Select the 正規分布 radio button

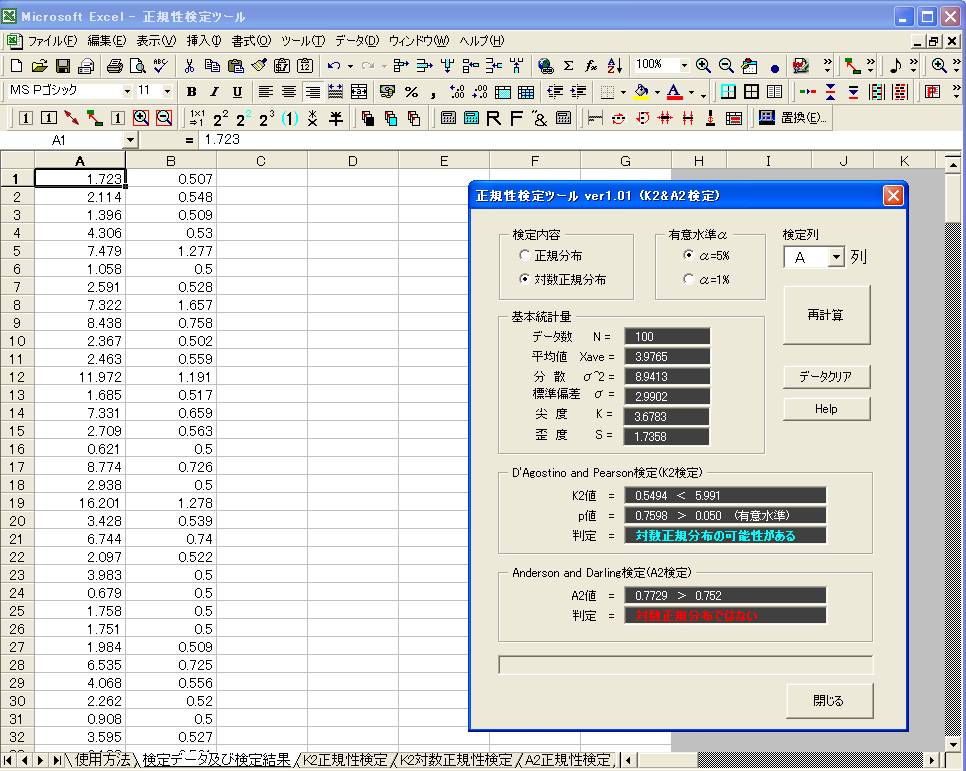coord(524,255)
